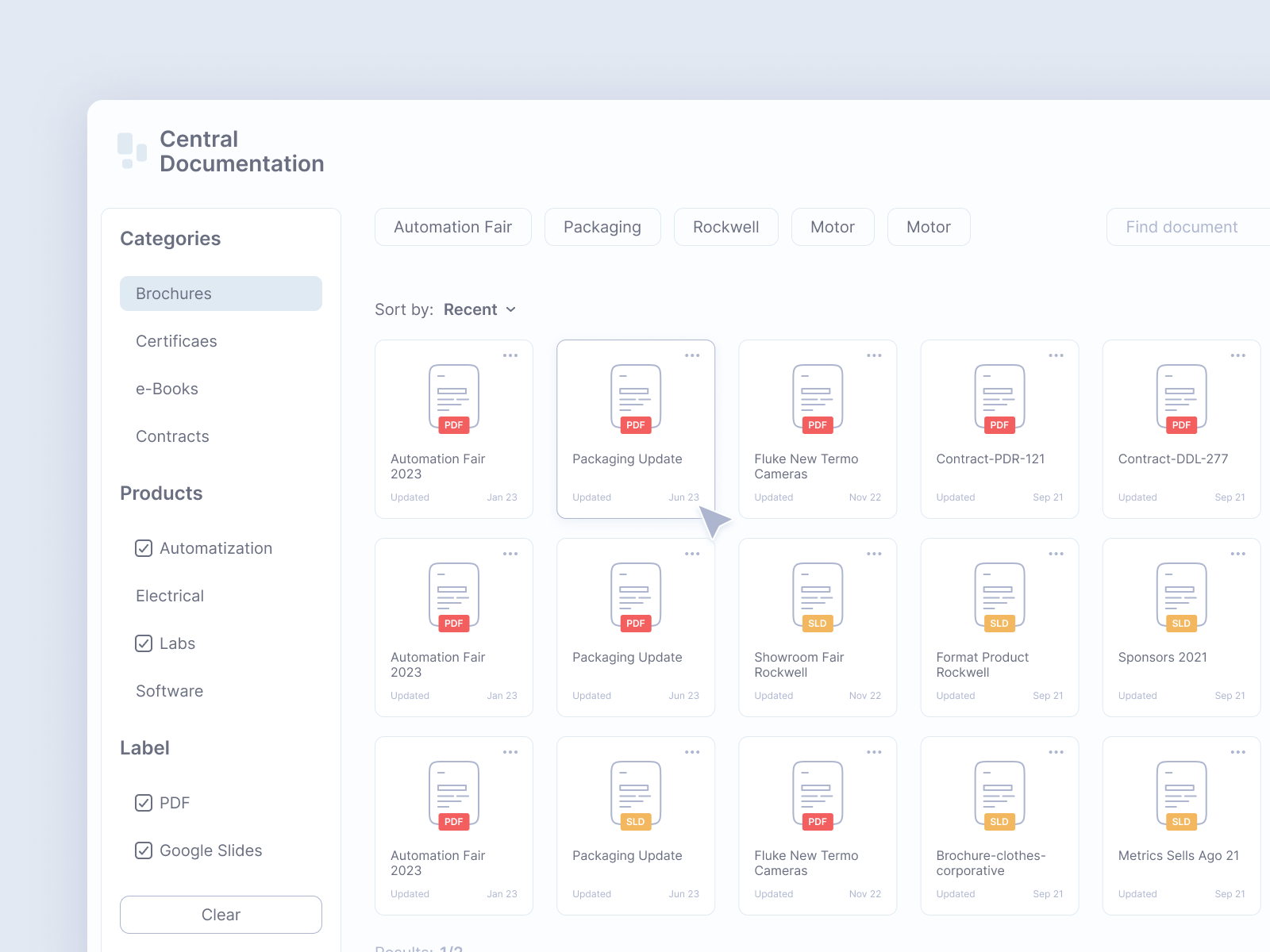The height and width of the screenshot is (952, 1270).
Task: Focus the Find document search field
Action: [1187, 227]
